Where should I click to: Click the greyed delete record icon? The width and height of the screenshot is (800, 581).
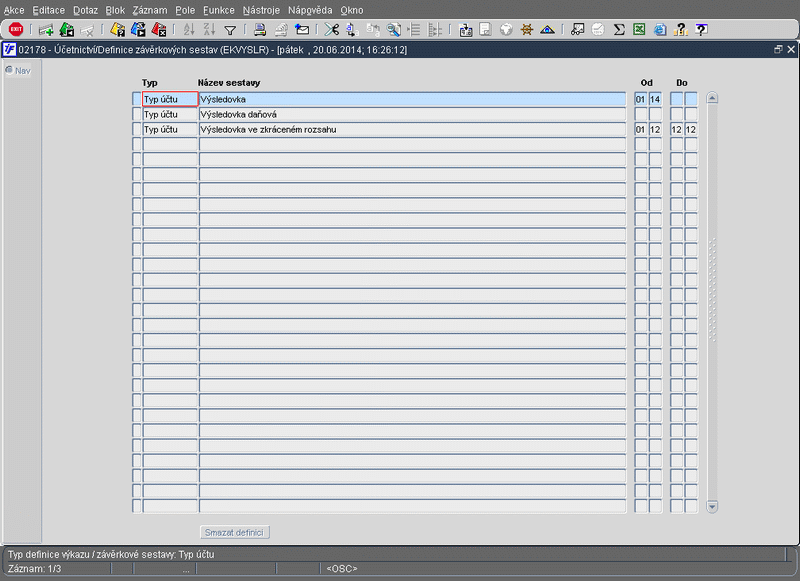pyautogui.click(x=87, y=30)
